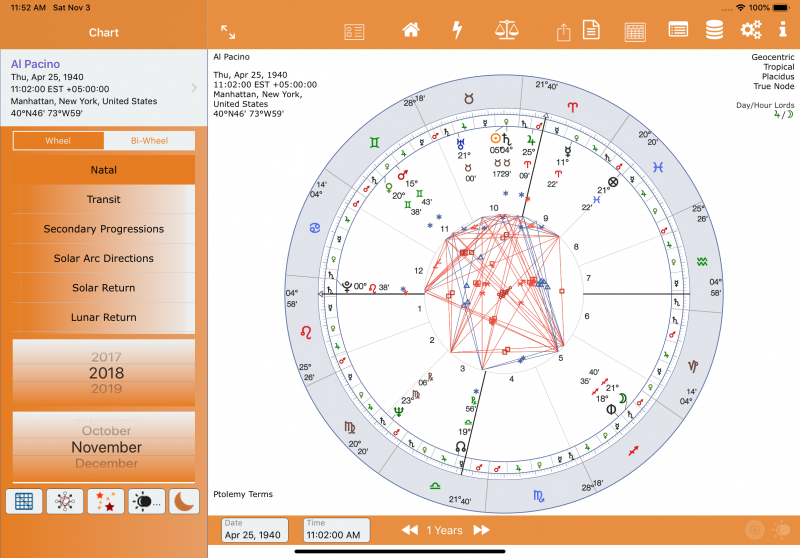
Task: Select 2019 in the year picker
Action: tap(105, 387)
